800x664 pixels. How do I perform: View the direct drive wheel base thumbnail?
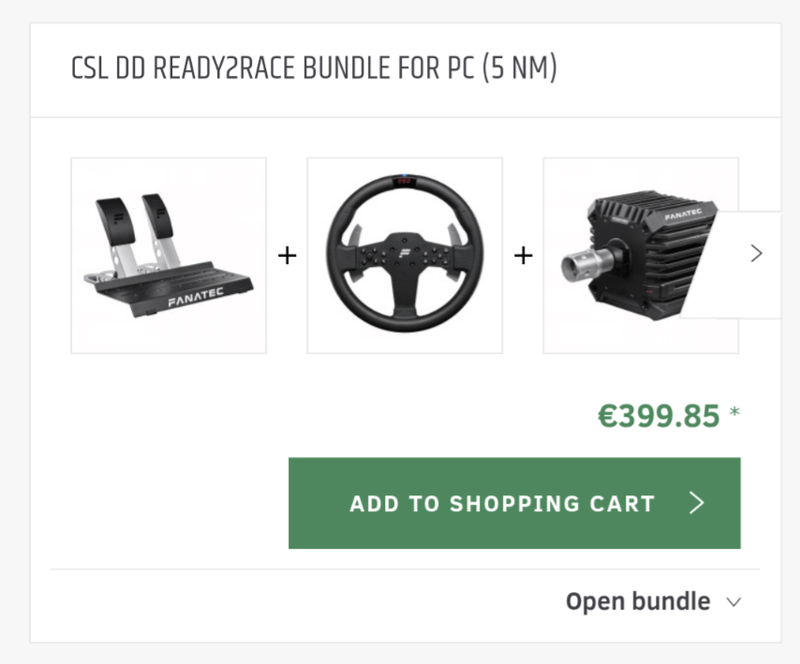pos(640,255)
